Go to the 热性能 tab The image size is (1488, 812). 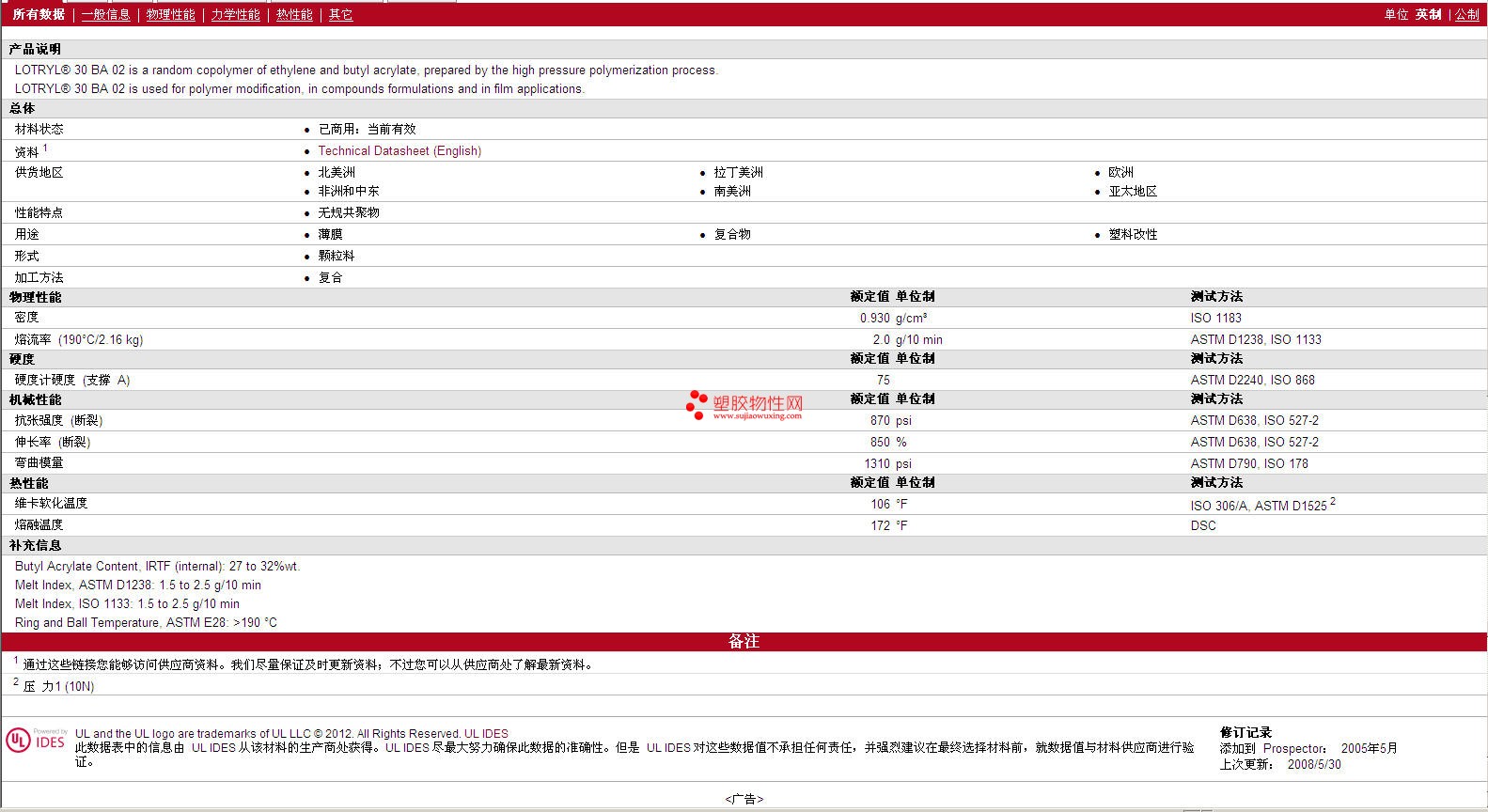click(294, 15)
